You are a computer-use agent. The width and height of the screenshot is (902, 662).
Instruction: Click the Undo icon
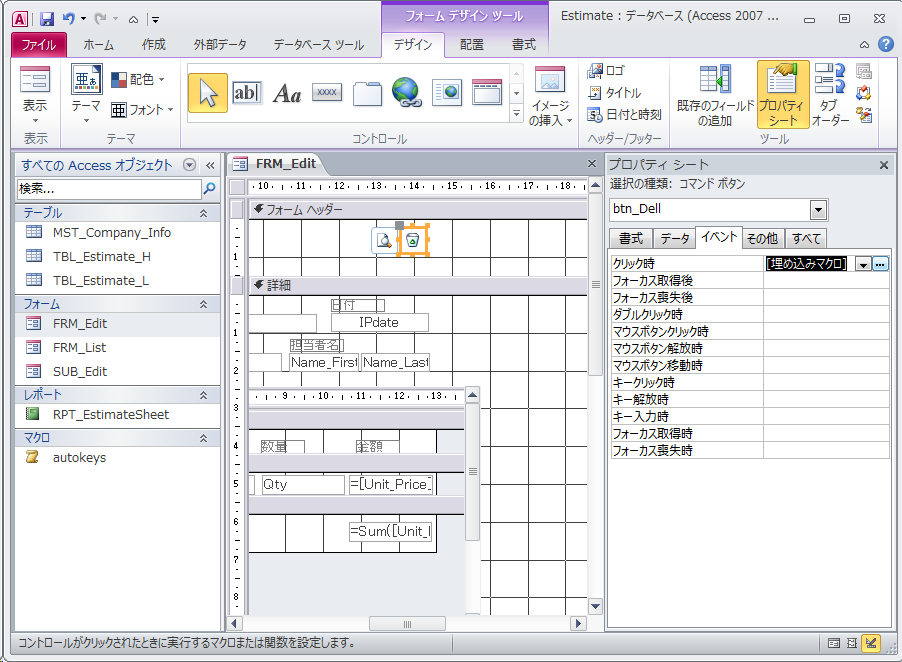pos(68,19)
